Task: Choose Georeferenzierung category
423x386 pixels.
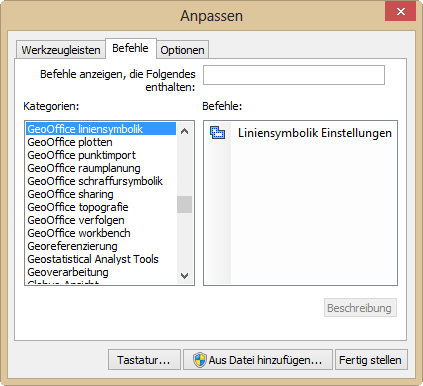Action: (101, 246)
